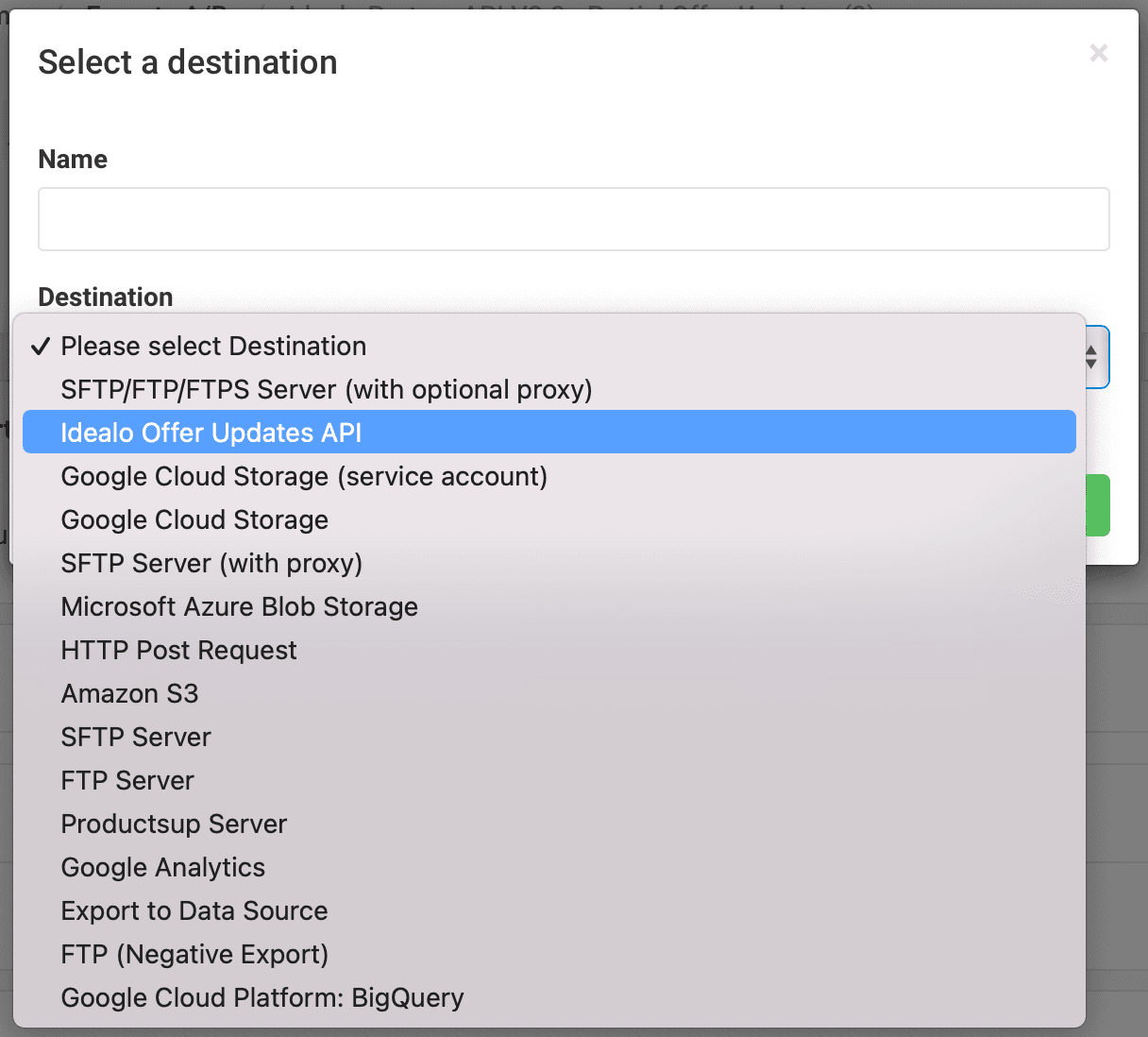
Task: Select Google Cloud Platform: BigQuery
Action: coord(262,998)
